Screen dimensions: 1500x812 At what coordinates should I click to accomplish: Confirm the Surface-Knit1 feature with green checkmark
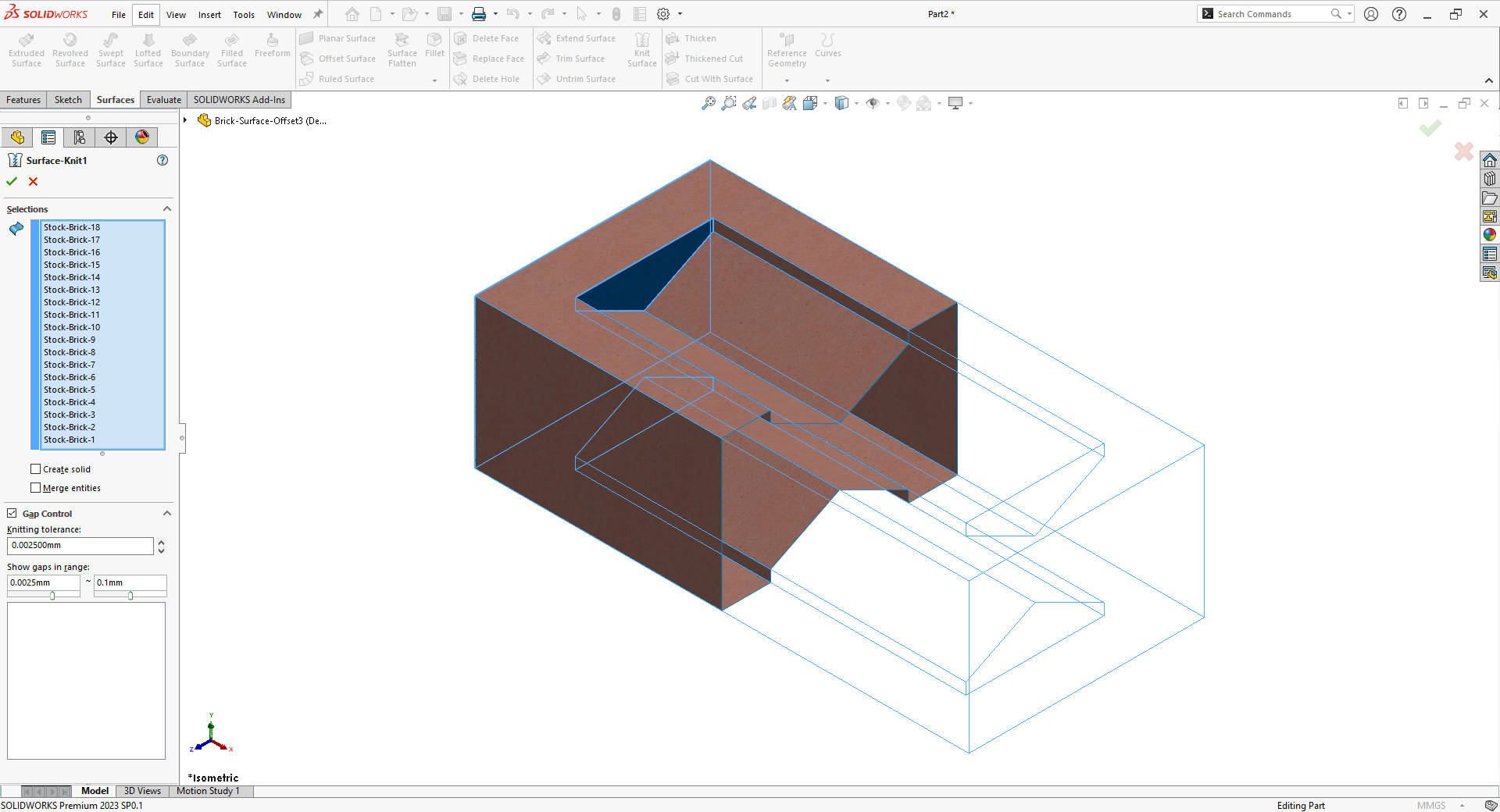click(x=11, y=181)
